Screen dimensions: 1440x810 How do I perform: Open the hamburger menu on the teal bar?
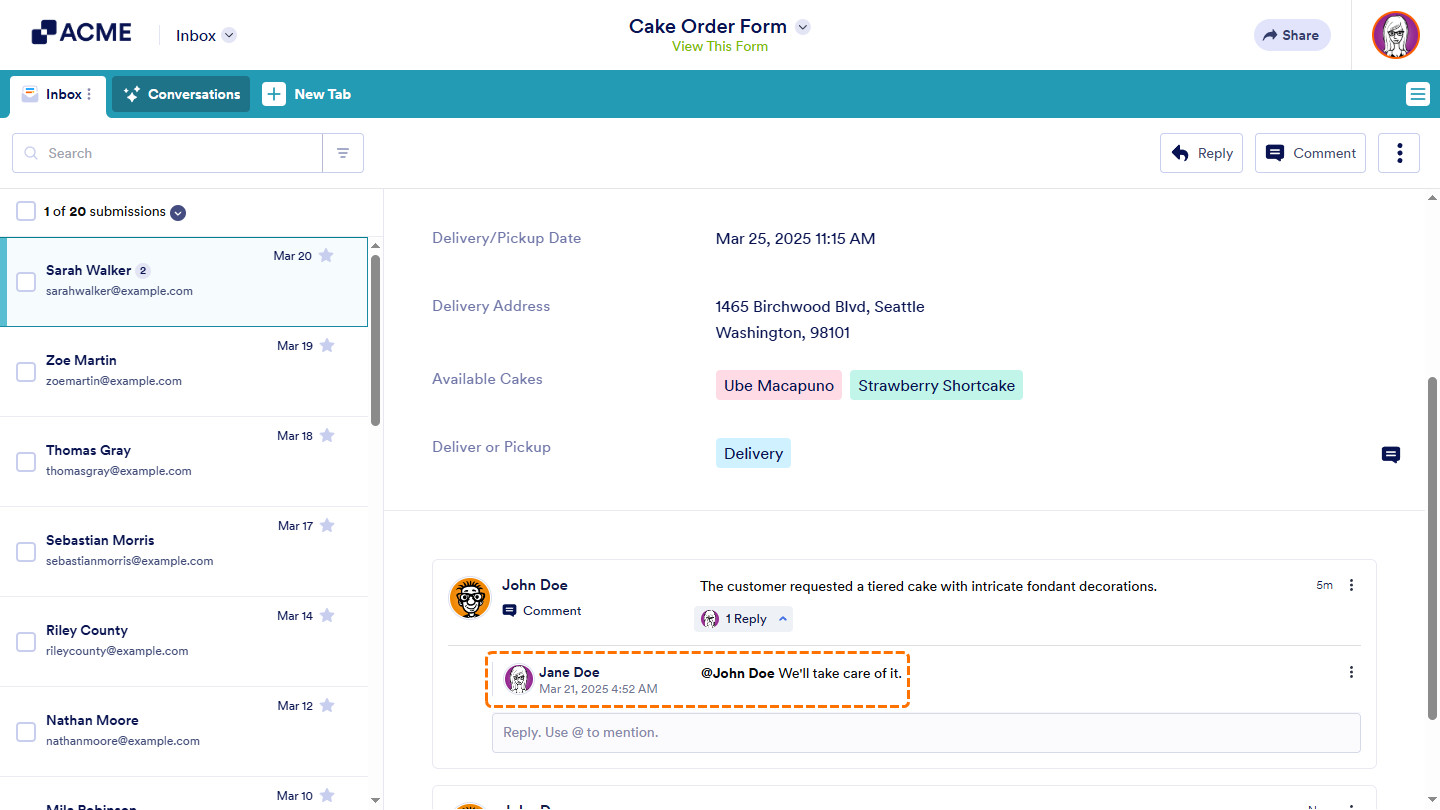[1417, 93]
